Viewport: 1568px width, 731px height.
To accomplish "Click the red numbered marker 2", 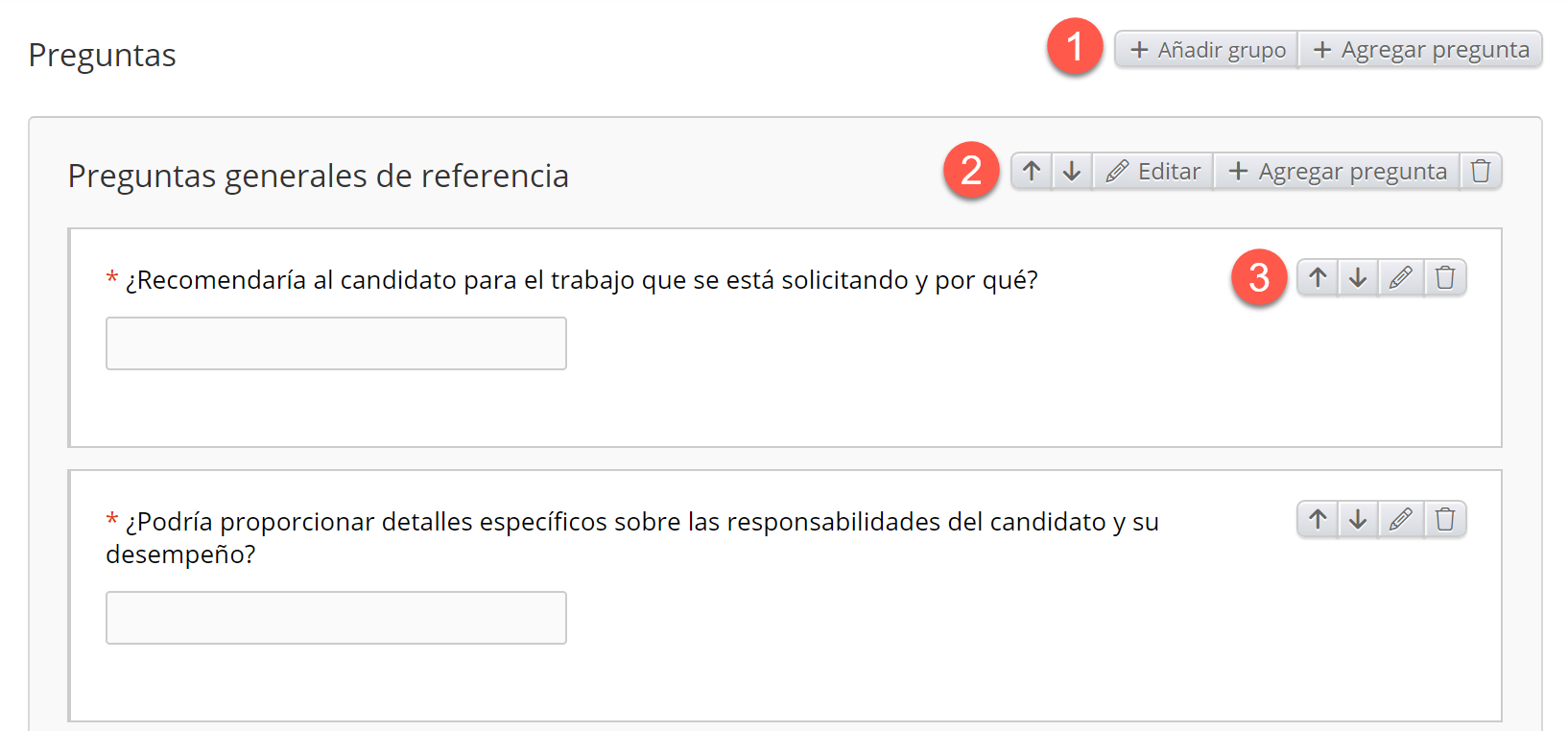I will [x=971, y=170].
